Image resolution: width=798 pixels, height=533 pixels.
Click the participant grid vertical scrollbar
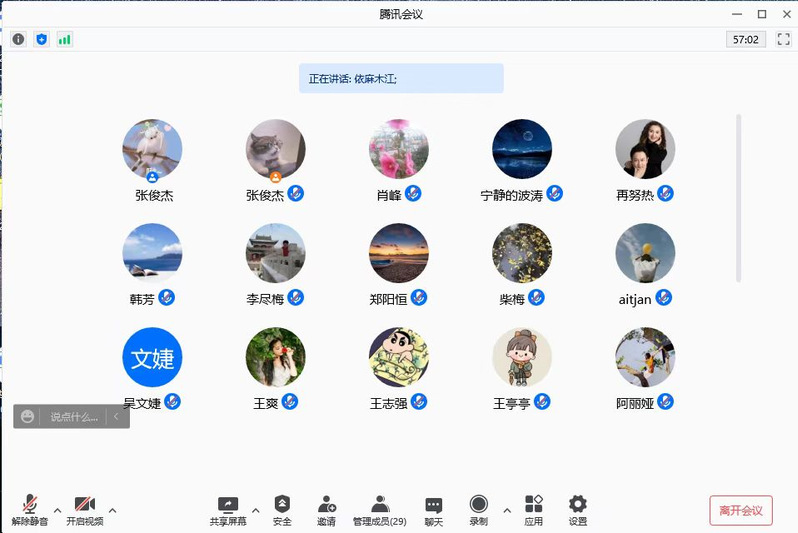coord(738,199)
